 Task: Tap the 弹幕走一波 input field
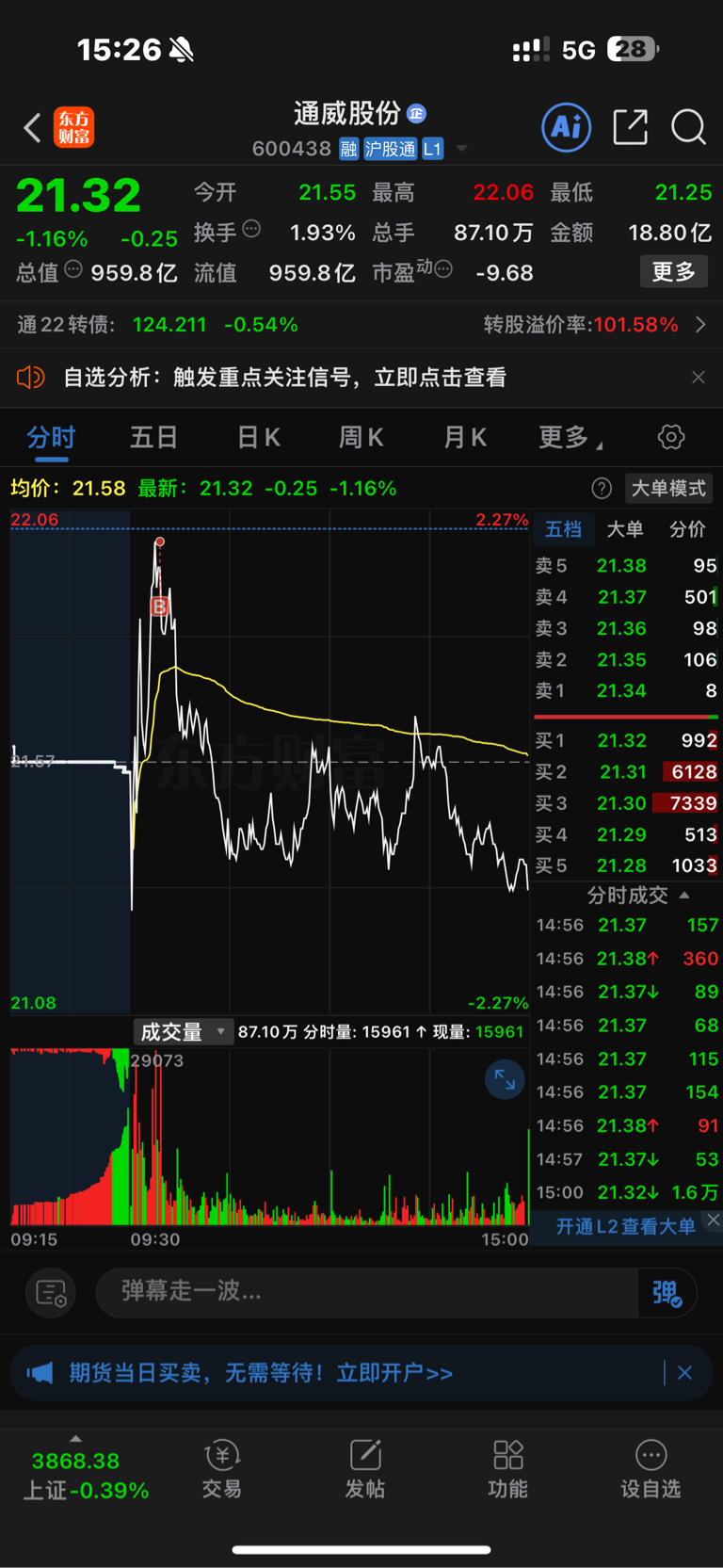click(x=367, y=1291)
